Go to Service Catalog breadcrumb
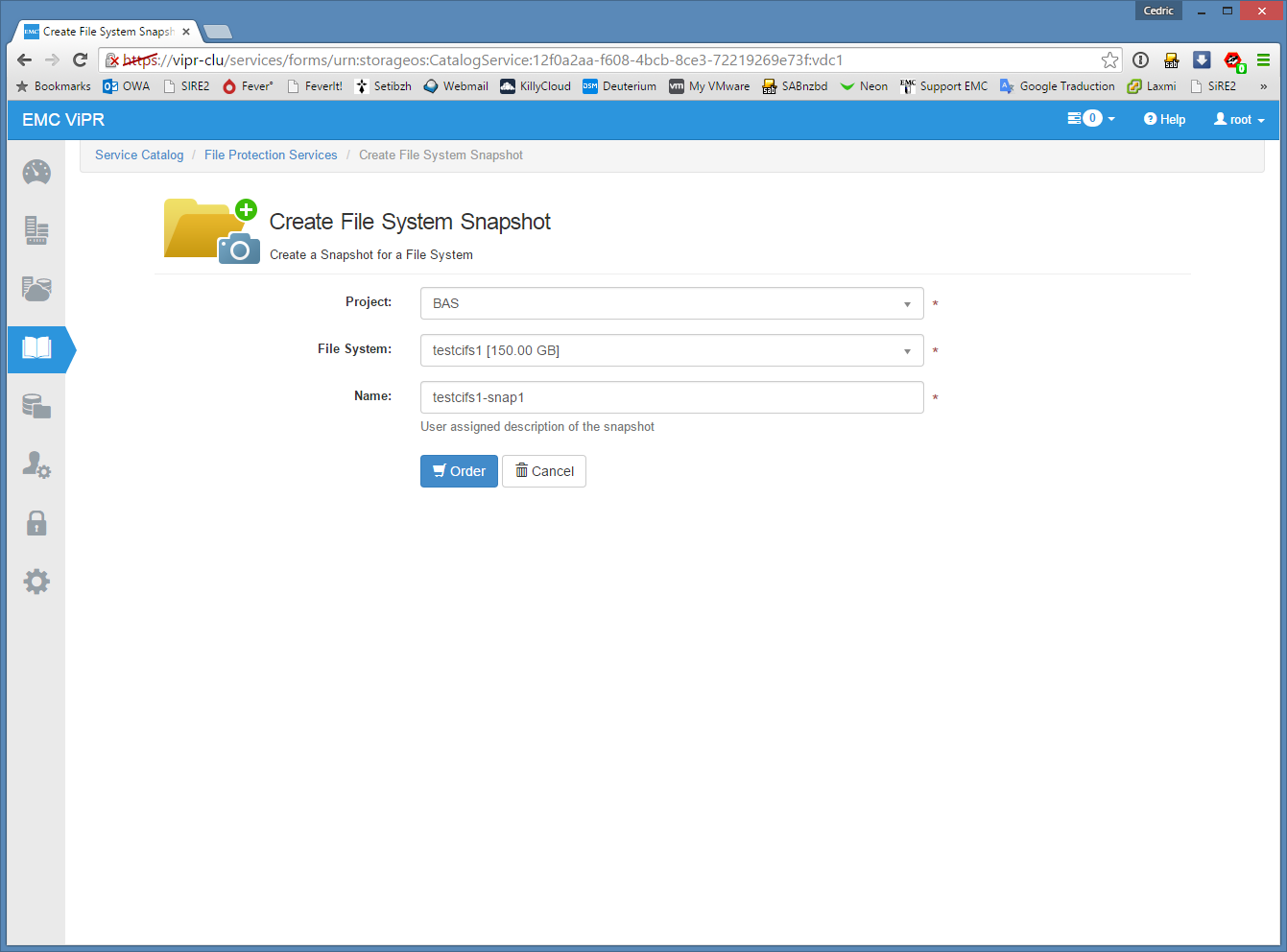 coord(139,155)
